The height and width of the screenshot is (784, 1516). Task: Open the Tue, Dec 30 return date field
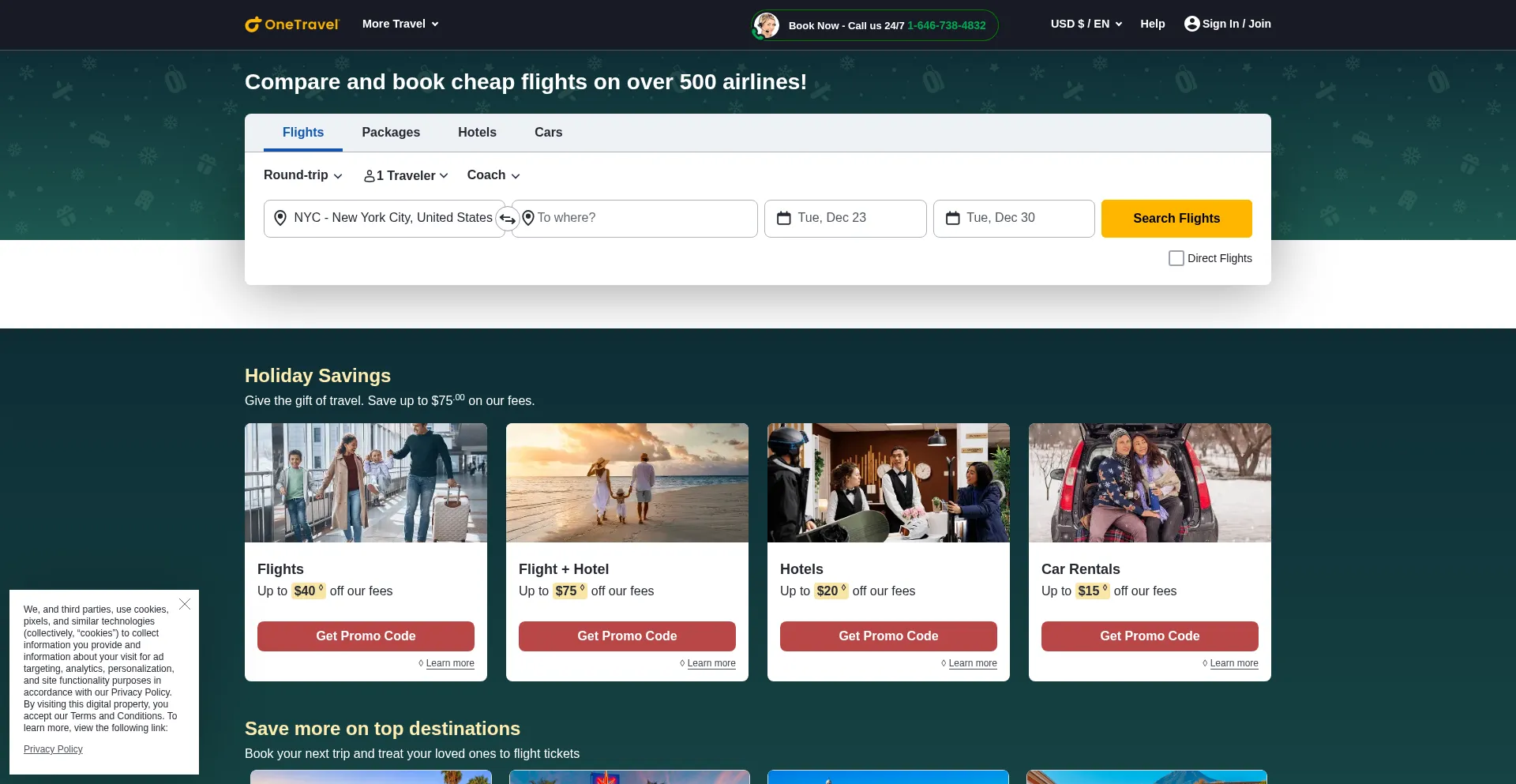[x=1014, y=219]
